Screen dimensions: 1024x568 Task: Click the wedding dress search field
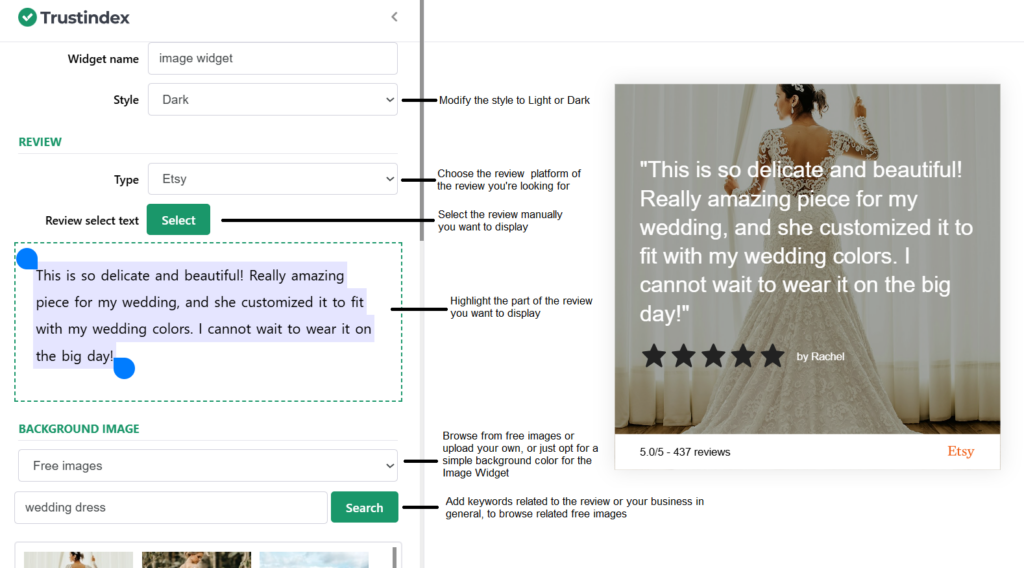170,507
